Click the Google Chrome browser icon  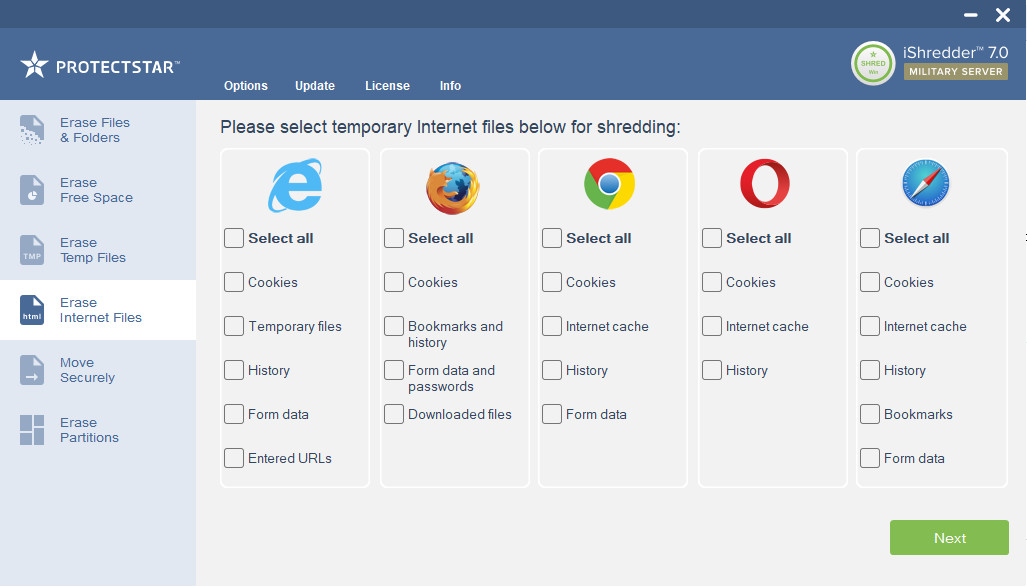(609, 184)
